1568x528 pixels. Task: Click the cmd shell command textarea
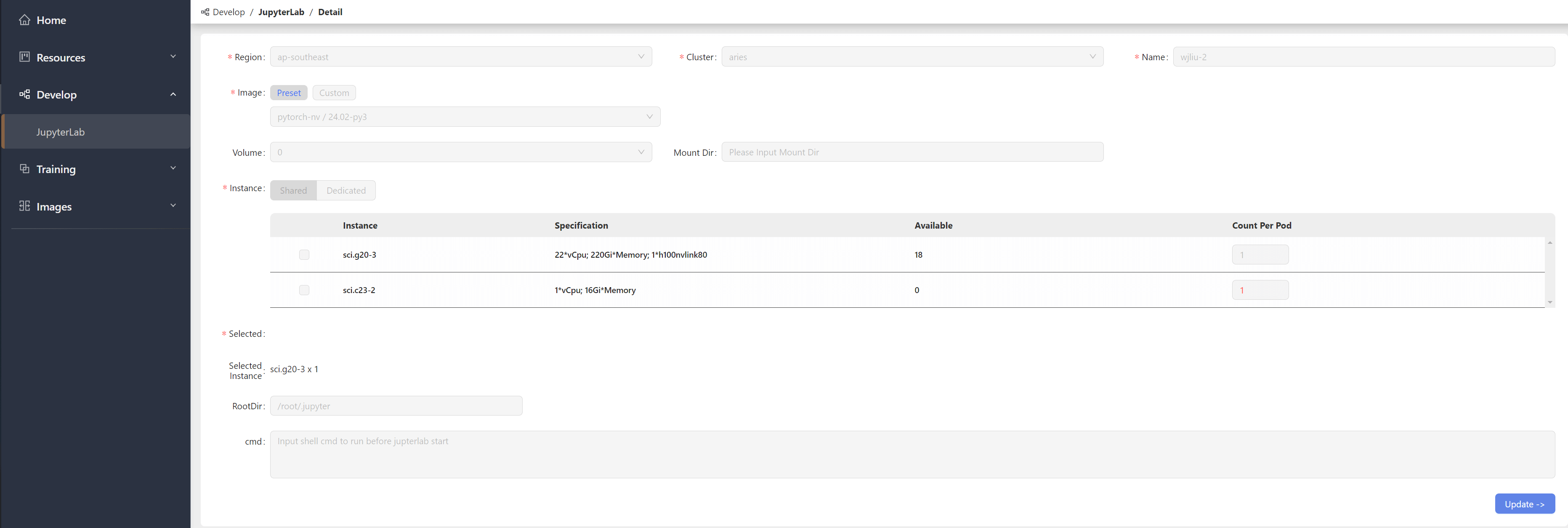pos(912,455)
